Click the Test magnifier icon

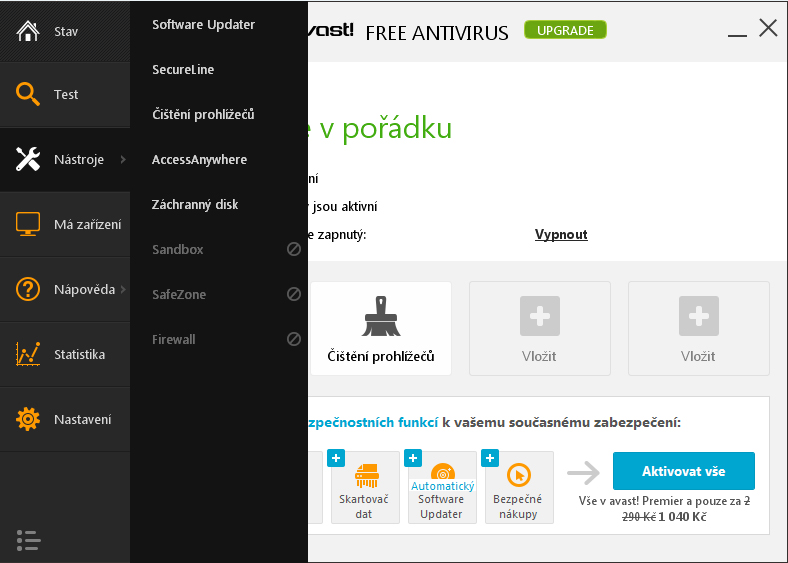tap(28, 94)
